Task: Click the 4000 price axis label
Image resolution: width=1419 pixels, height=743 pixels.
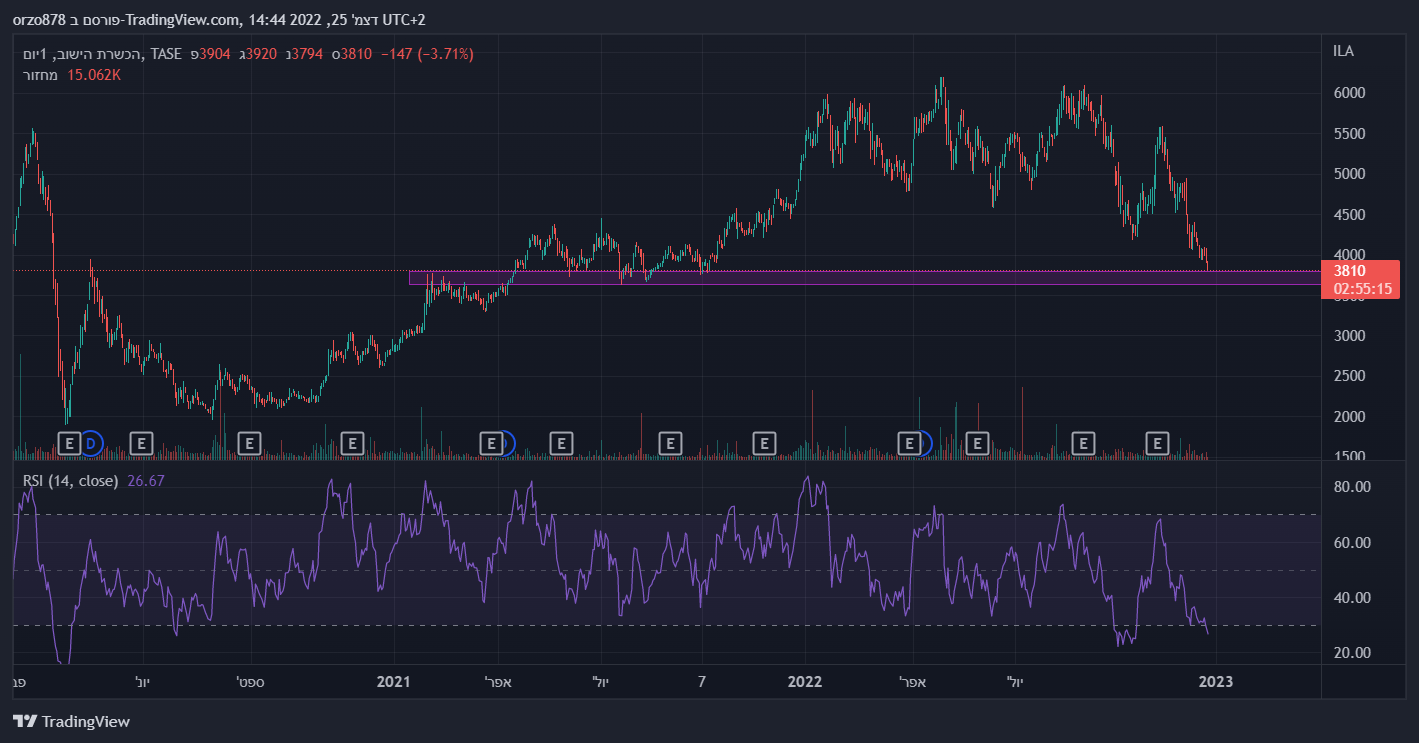Action: tap(1350, 255)
